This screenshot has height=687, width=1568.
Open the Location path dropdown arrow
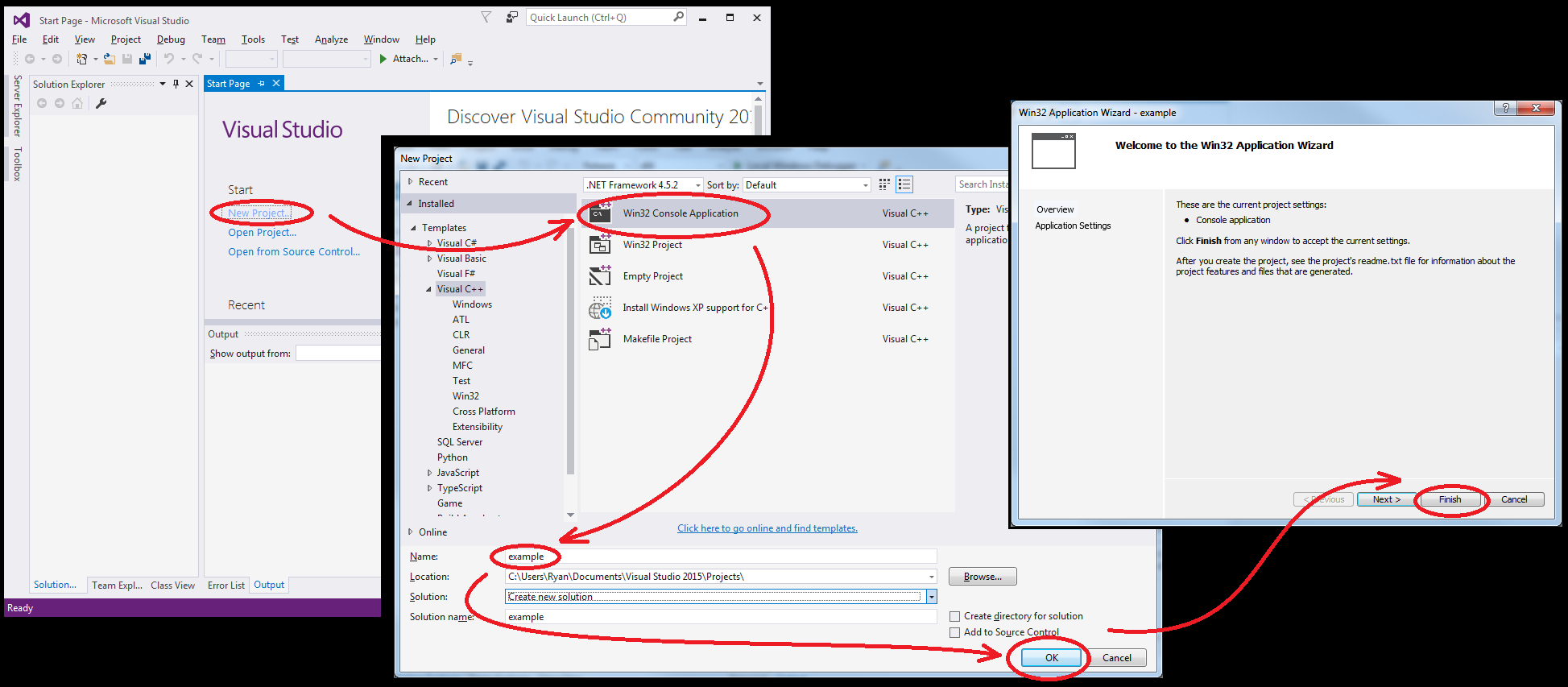[932, 577]
